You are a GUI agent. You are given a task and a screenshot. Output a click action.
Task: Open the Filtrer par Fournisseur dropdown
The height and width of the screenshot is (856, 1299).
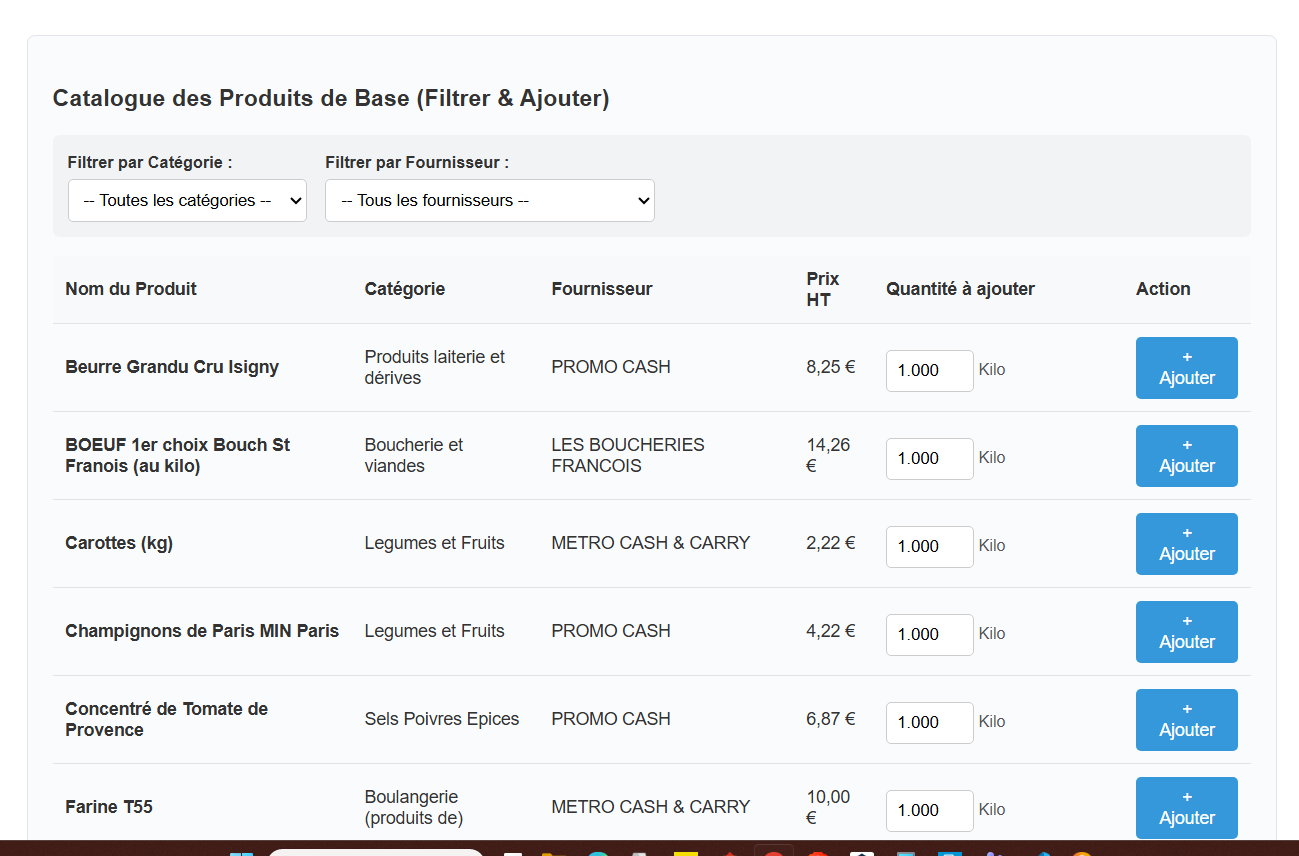point(490,200)
